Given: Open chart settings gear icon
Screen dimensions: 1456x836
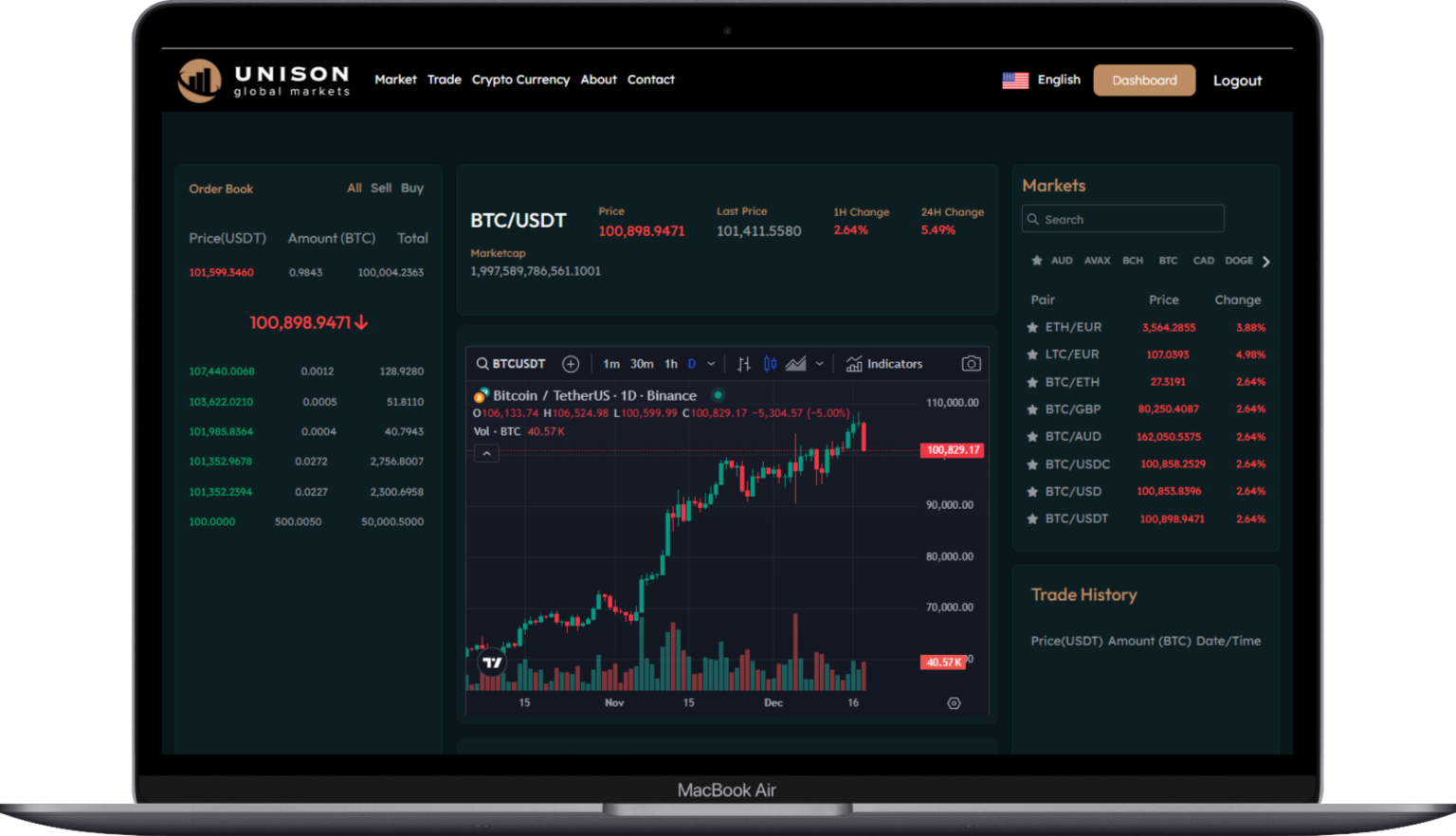Looking at the screenshot, I should coord(954,703).
